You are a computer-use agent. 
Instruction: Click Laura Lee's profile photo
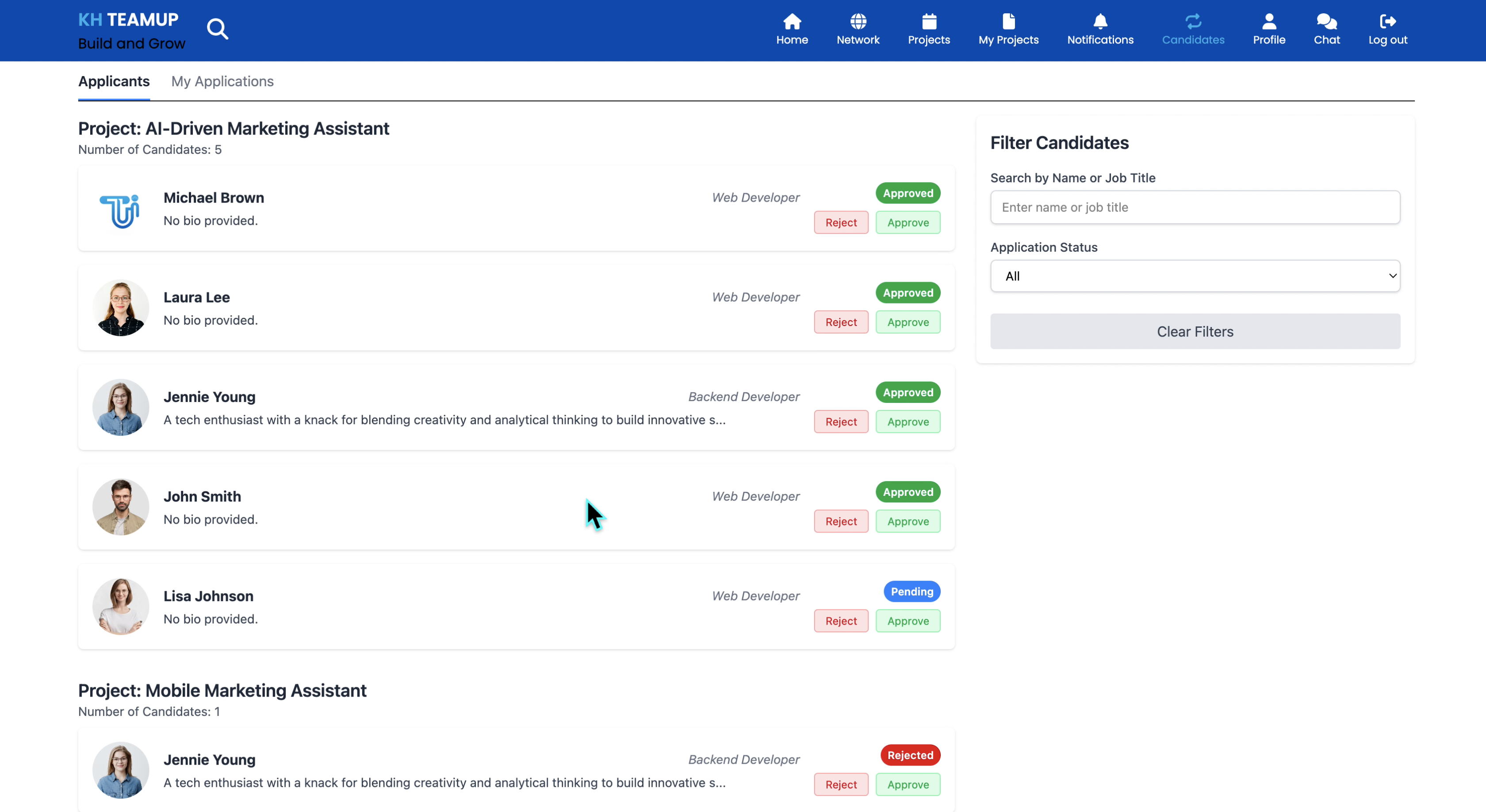[121, 308]
